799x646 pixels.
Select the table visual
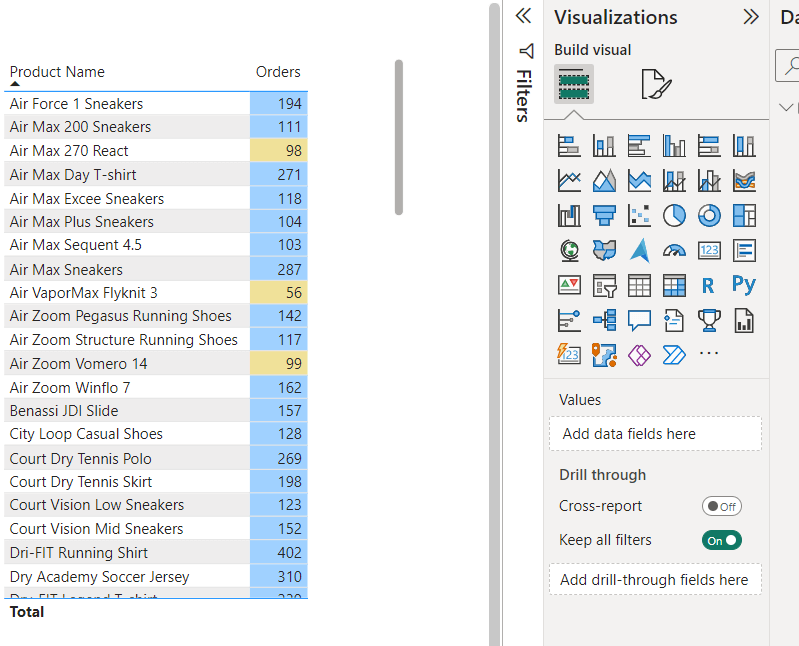click(x=639, y=285)
